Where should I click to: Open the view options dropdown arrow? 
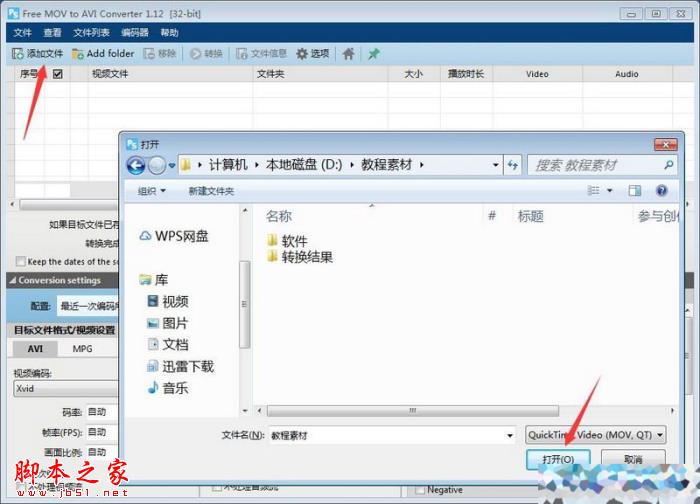click(610, 191)
